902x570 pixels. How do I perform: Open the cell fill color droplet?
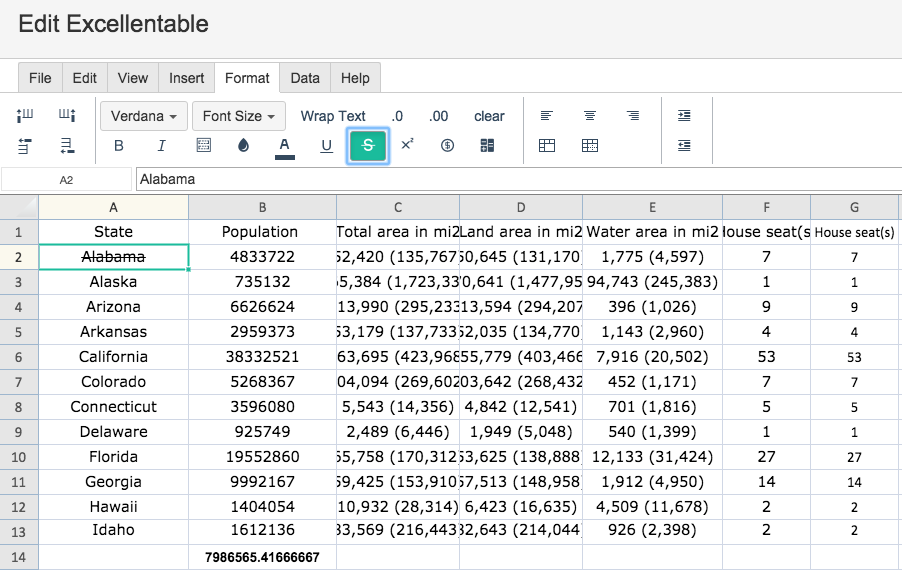point(243,146)
